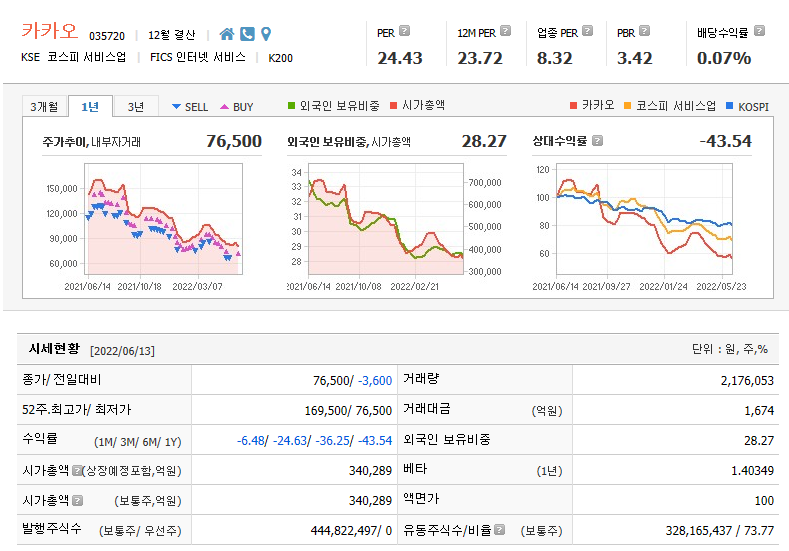Open the 상대수익률 help icon
Viewport: 789px width, 551px height.
tap(597, 140)
